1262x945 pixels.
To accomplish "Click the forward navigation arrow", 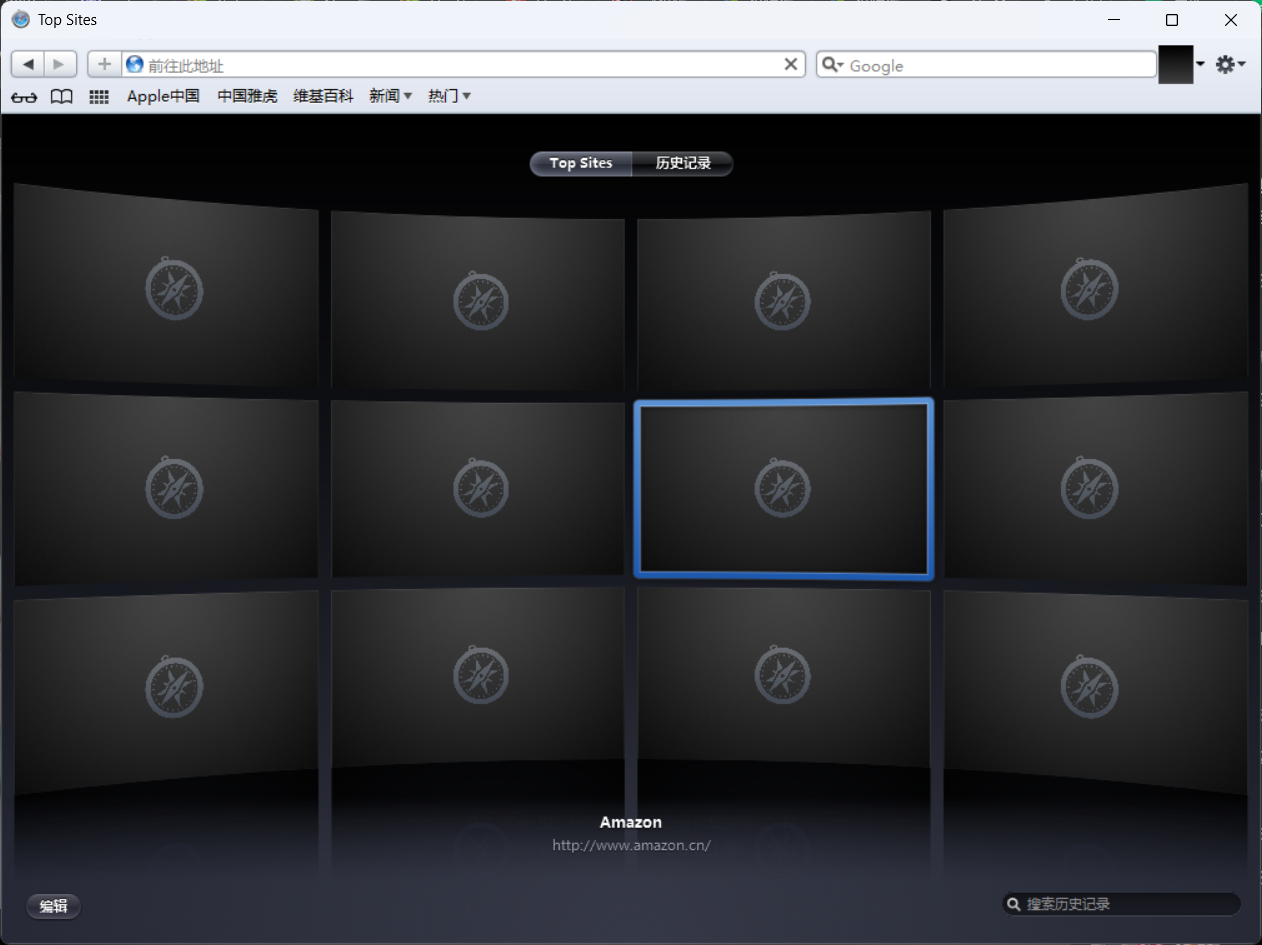I will pyautogui.click(x=60, y=65).
